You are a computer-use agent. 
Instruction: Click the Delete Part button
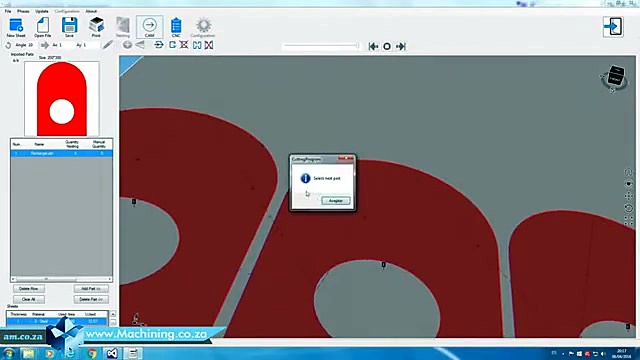point(91,299)
